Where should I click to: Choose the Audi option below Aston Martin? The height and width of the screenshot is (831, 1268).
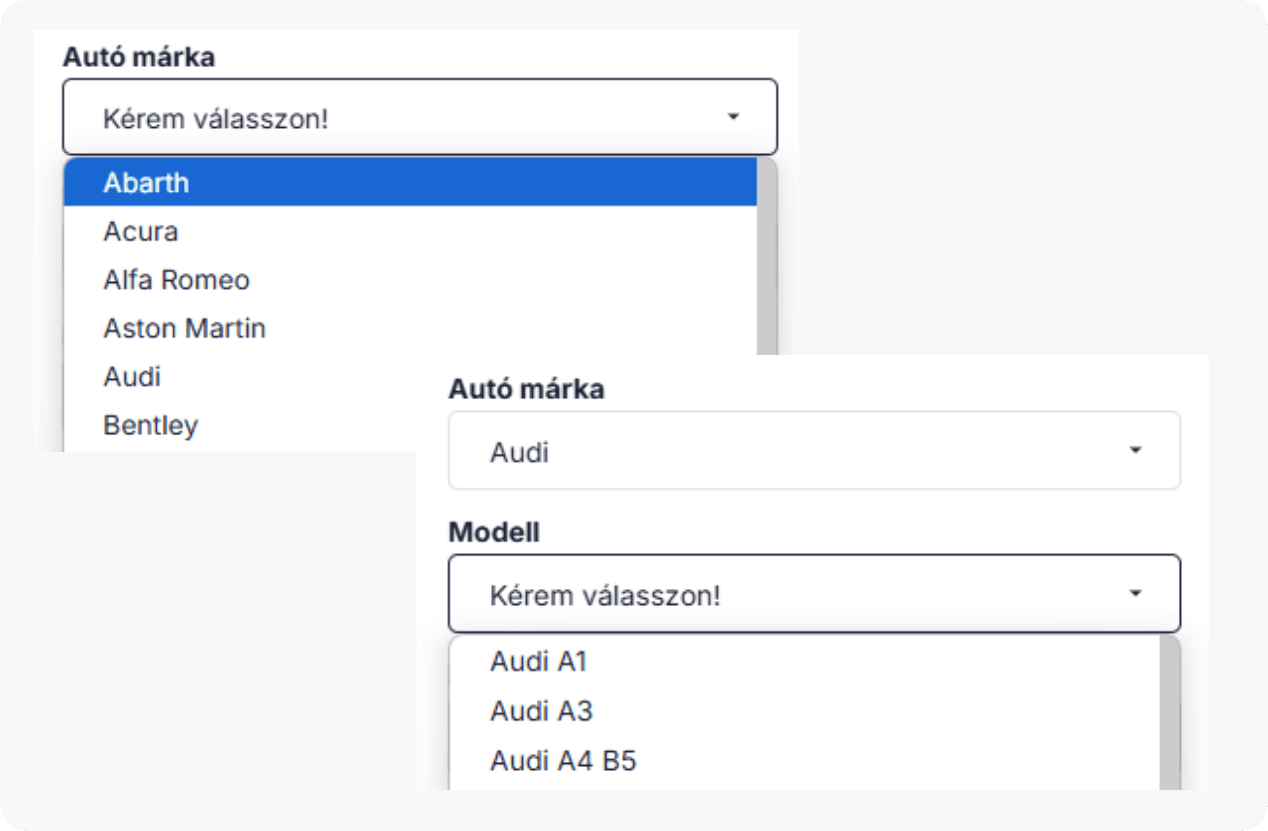click(132, 377)
